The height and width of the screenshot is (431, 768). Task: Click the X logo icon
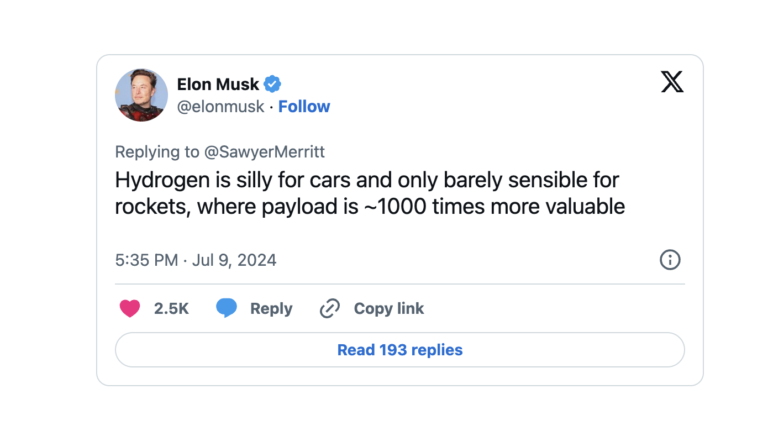point(672,82)
